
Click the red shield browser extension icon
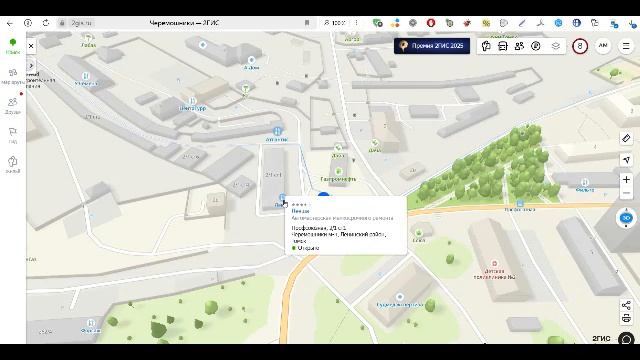click(431, 23)
